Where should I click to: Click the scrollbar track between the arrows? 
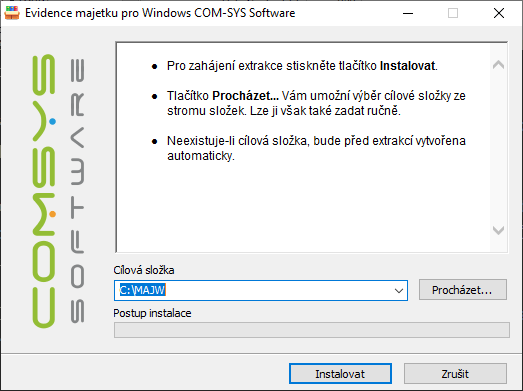[498, 147]
